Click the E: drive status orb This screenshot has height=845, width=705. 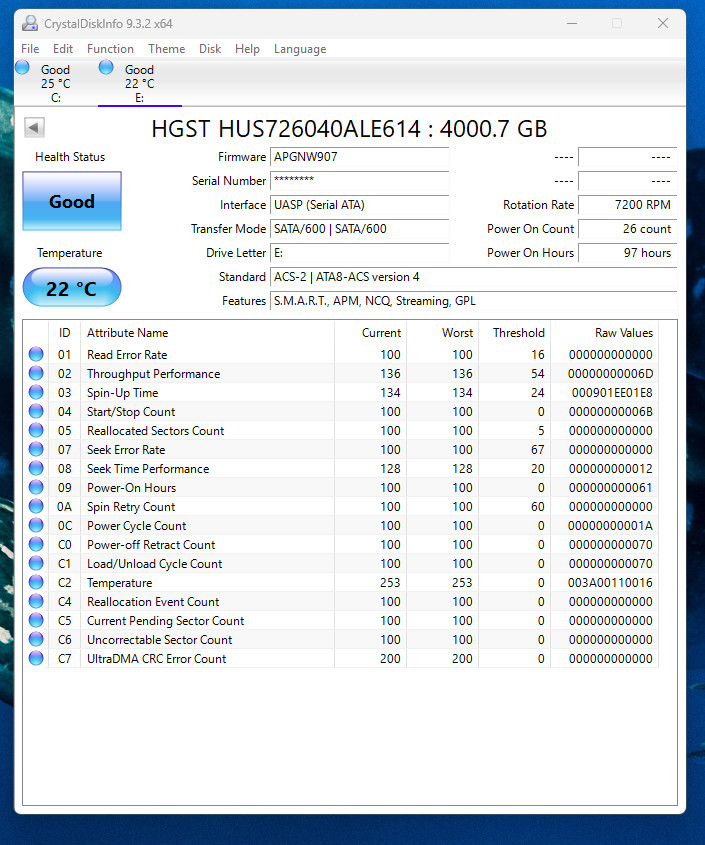click(x=106, y=67)
